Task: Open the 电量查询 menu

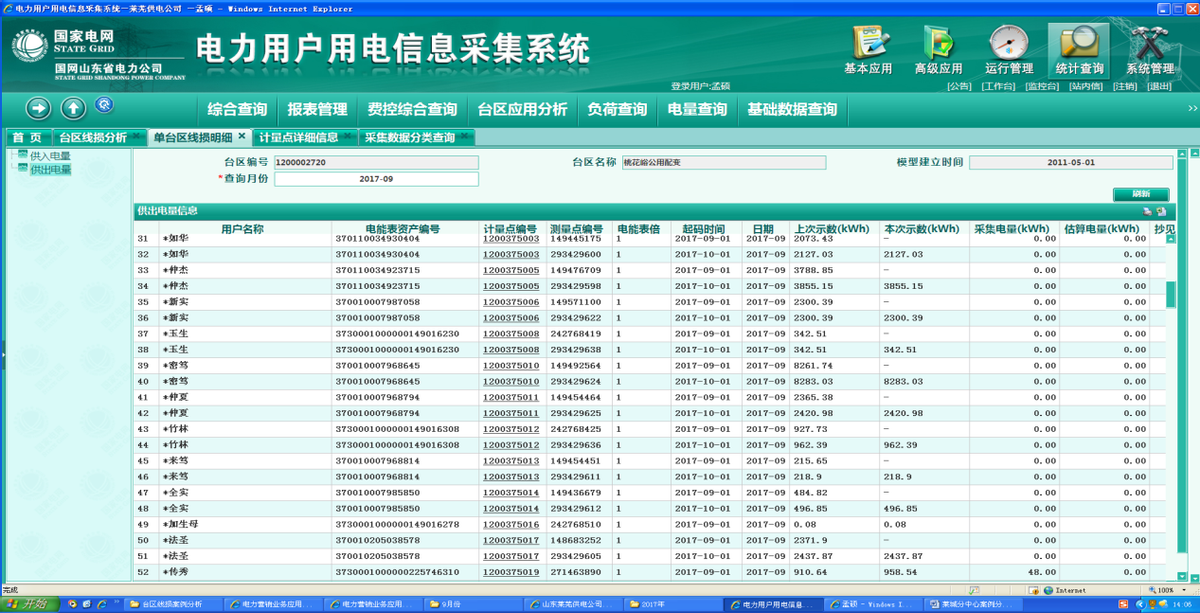Action: 697,109
